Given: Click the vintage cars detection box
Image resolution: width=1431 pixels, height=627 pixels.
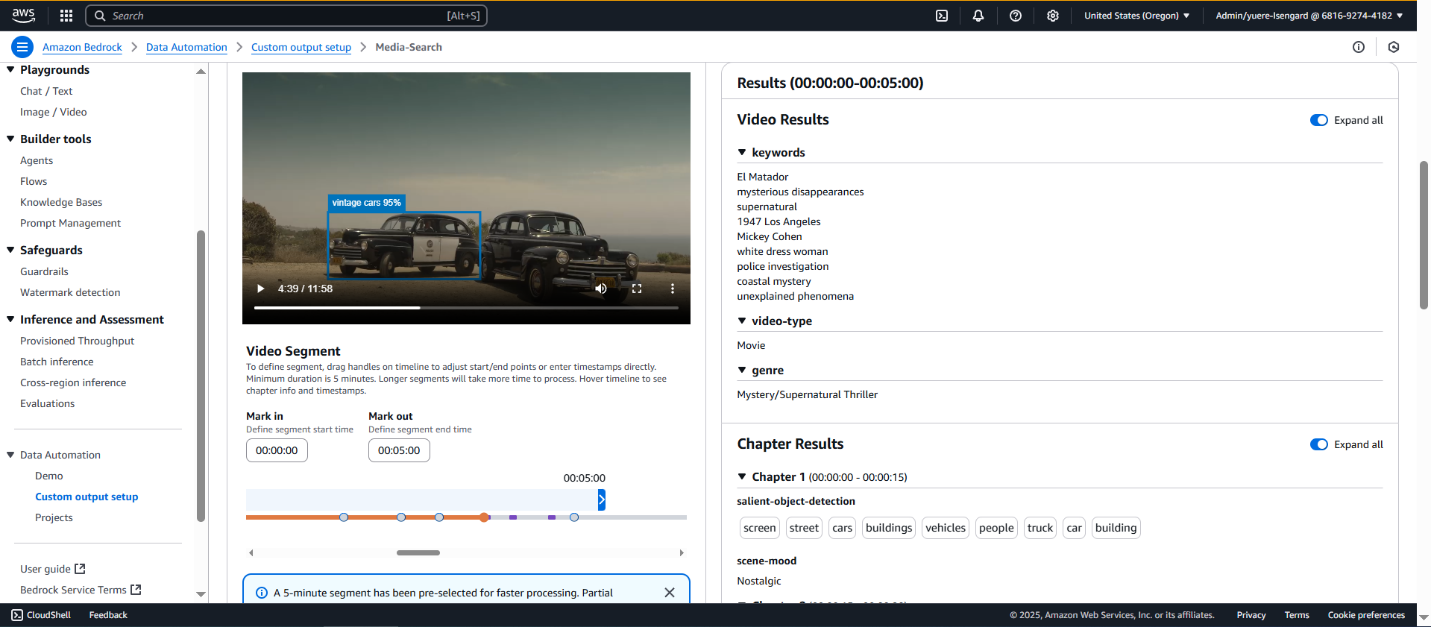Looking at the screenshot, I should click(404, 244).
